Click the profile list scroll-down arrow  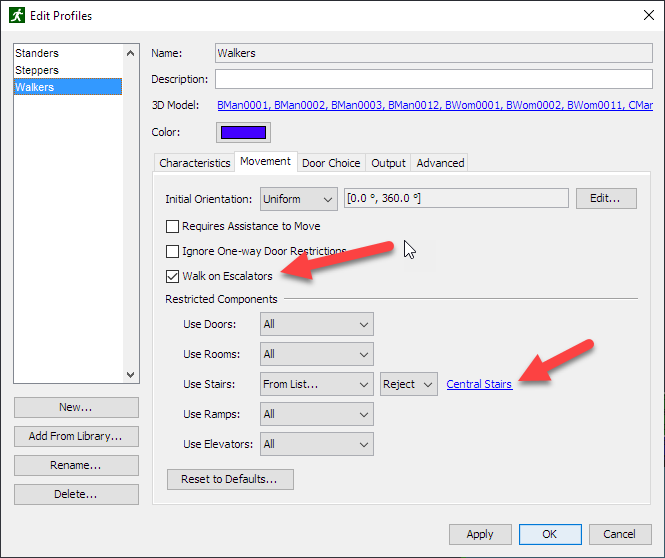click(130, 374)
